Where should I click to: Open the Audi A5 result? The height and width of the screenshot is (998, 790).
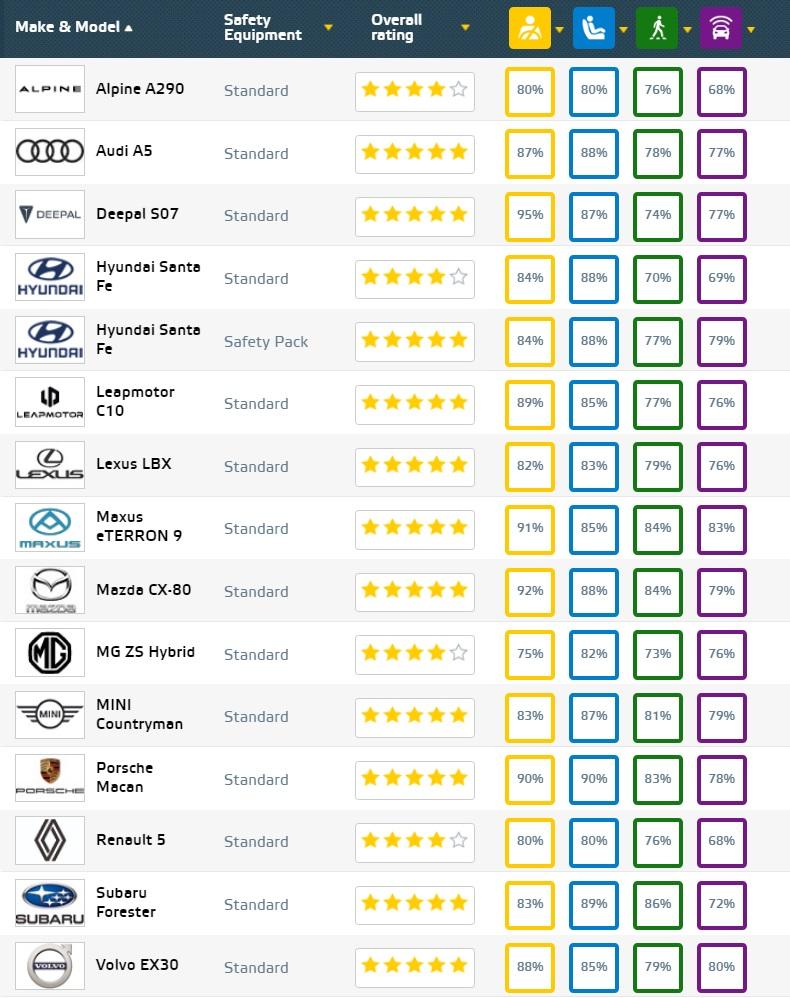tap(124, 151)
